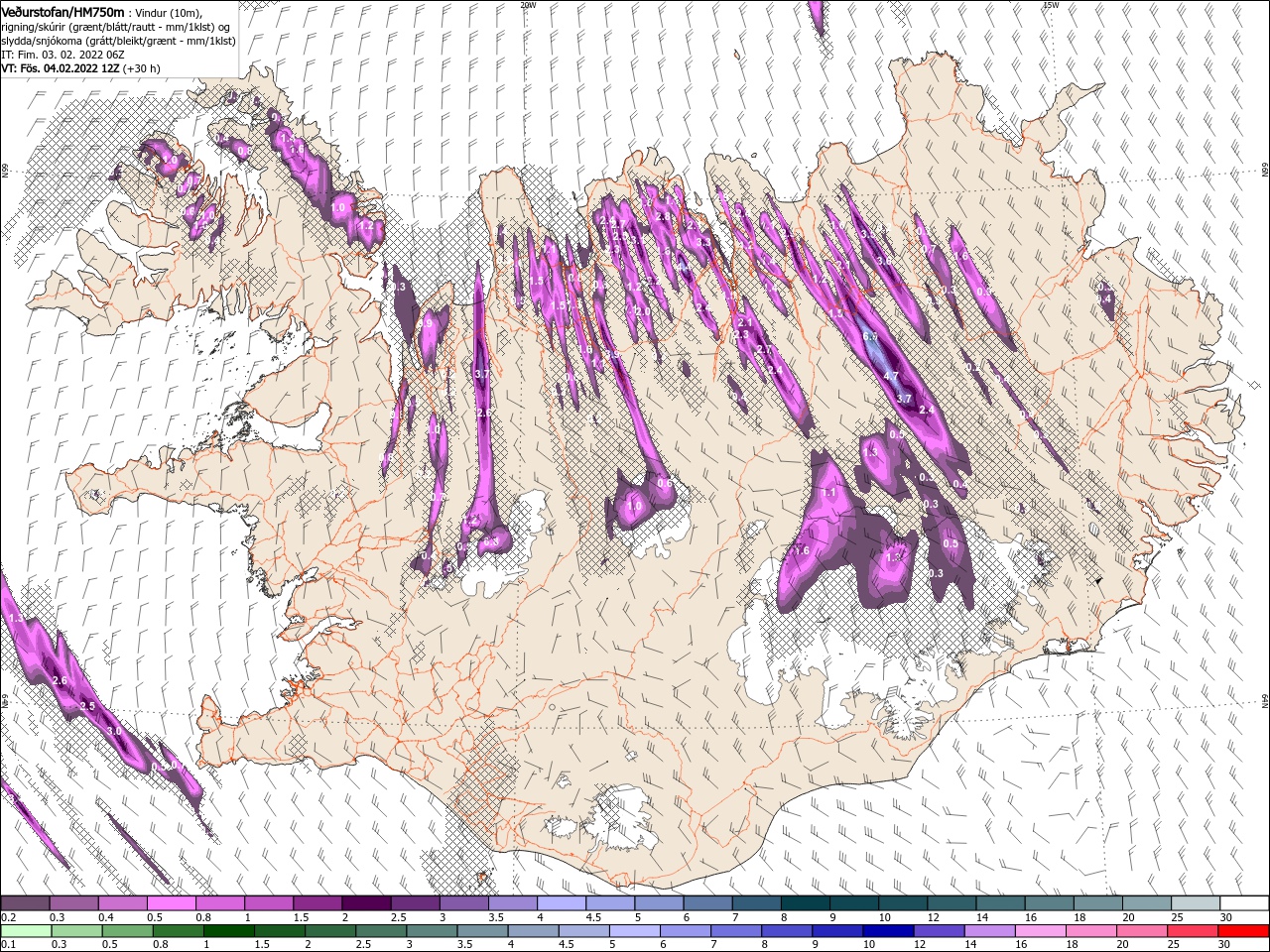
Task: Pick the 25–30 pale grey swatch, upper legend
Action: coord(1195,903)
